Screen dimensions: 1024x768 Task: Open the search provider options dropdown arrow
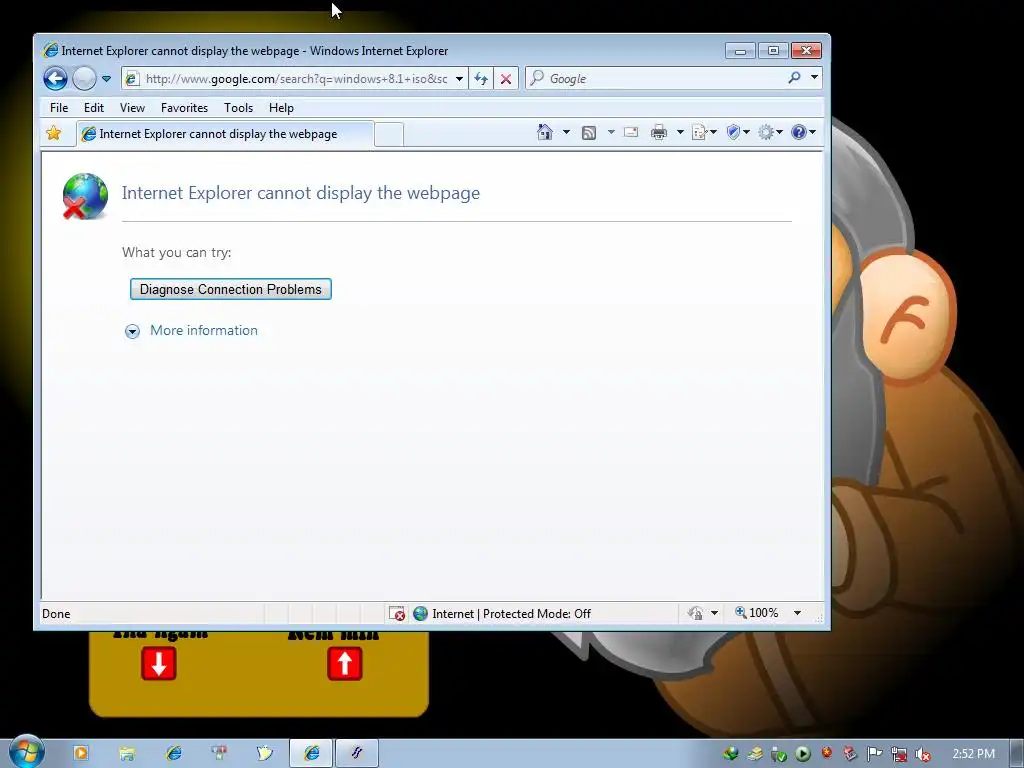click(814, 77)
